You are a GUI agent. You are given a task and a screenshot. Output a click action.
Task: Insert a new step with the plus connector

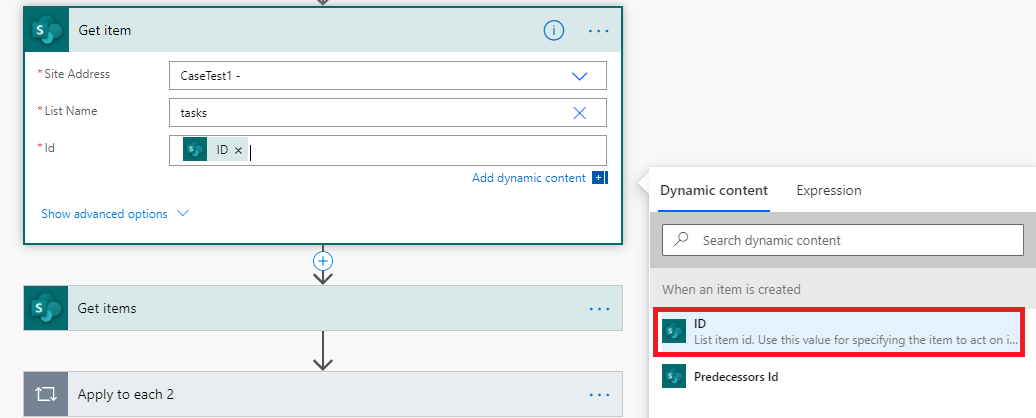pyautogui.click(x=322, y=261)
